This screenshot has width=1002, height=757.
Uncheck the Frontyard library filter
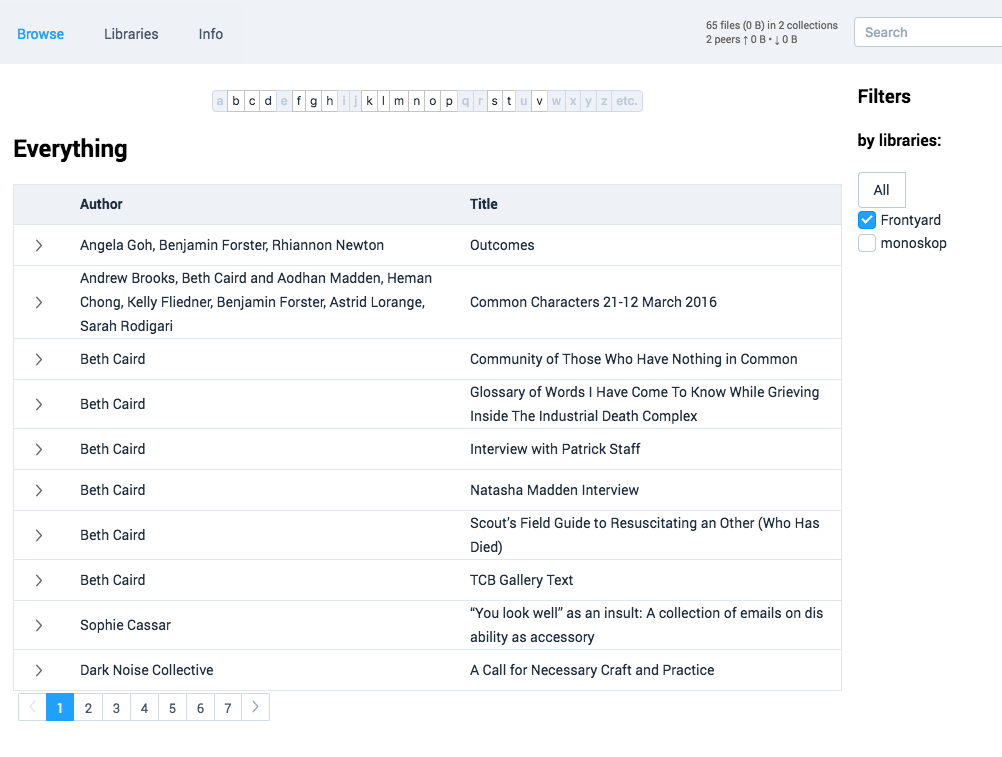tap(867, 220)
